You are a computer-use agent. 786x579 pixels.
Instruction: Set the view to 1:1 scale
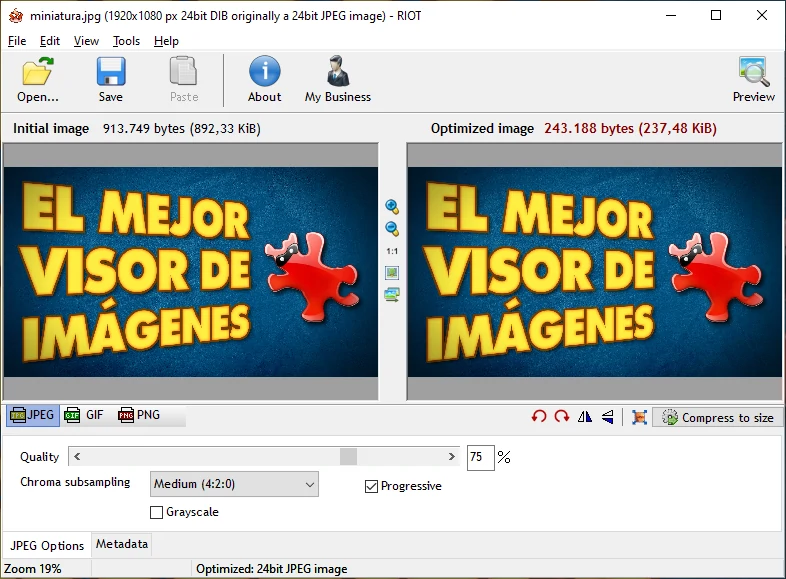coord(392,251)
